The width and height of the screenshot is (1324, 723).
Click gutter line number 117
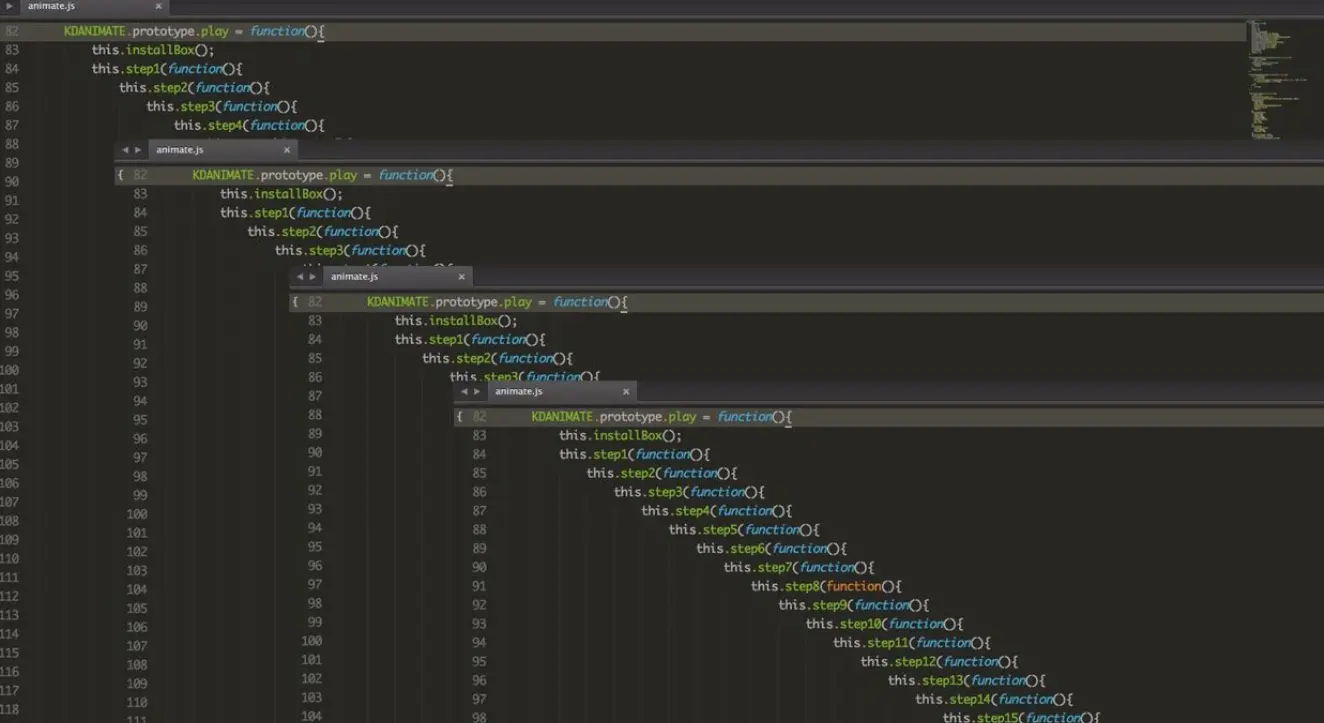pos(10,690)
